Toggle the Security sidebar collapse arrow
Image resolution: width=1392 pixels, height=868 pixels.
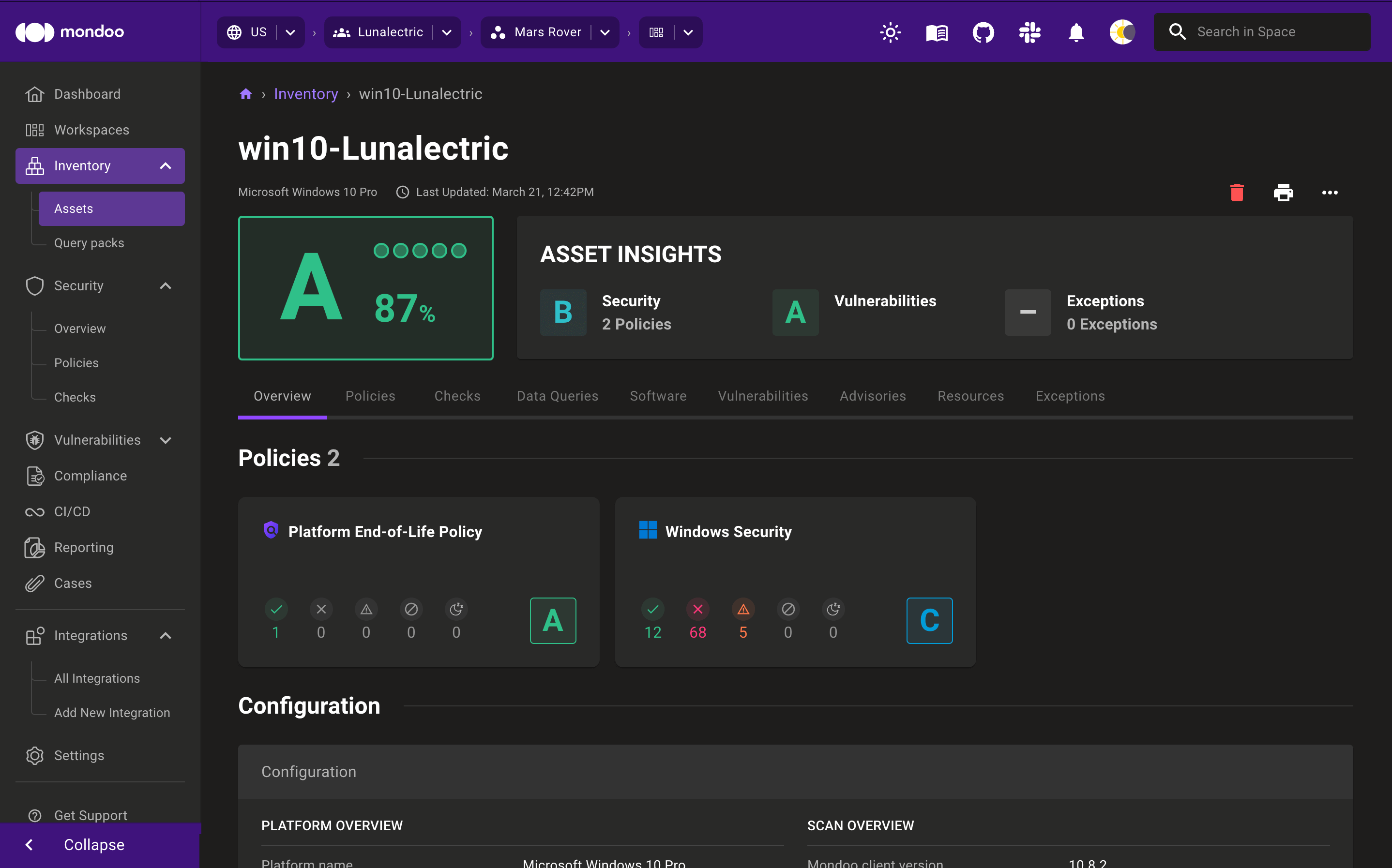tap(165, 286)
